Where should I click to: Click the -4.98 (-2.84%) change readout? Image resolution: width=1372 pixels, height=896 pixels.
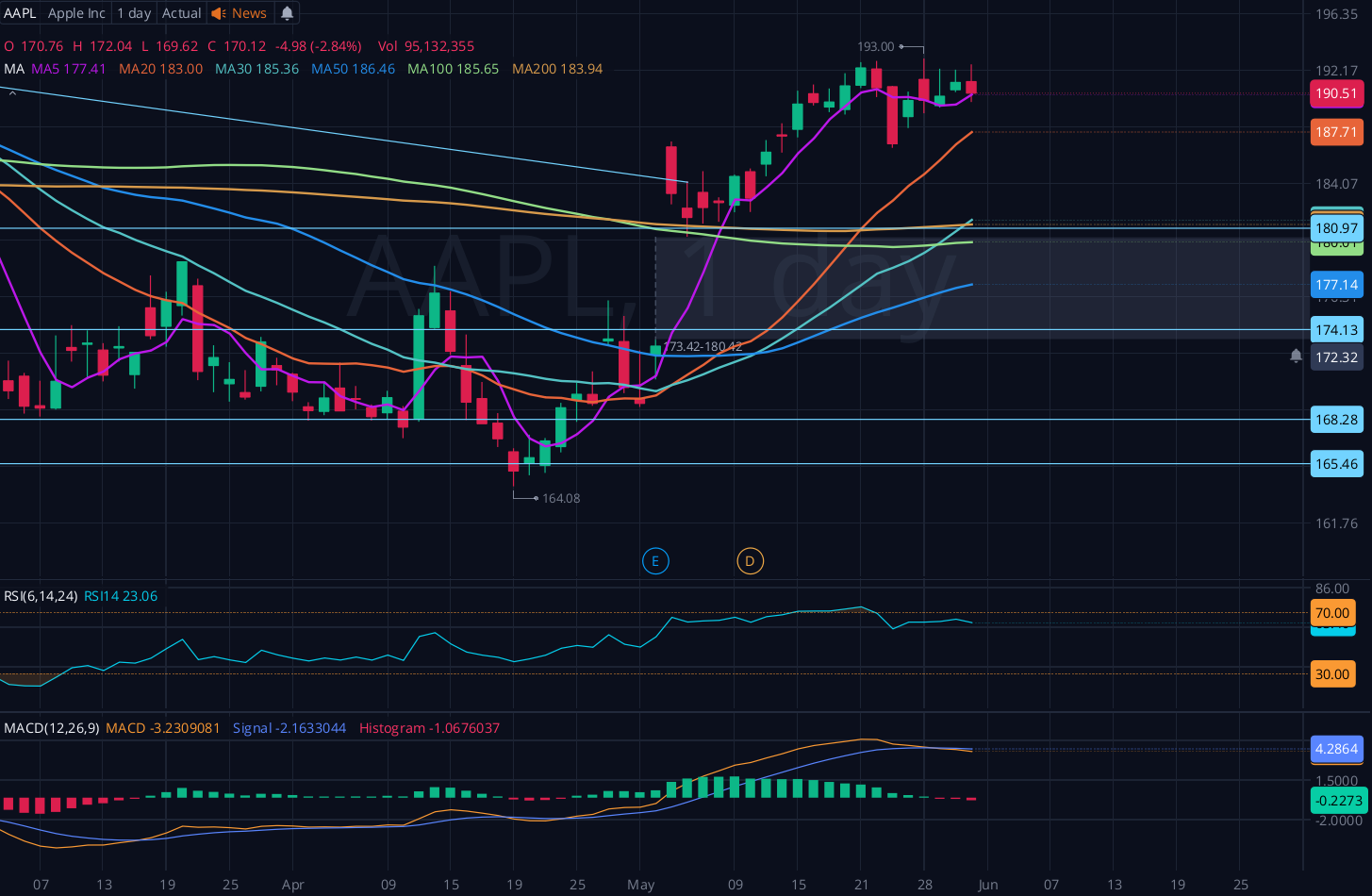click(319, 46)
